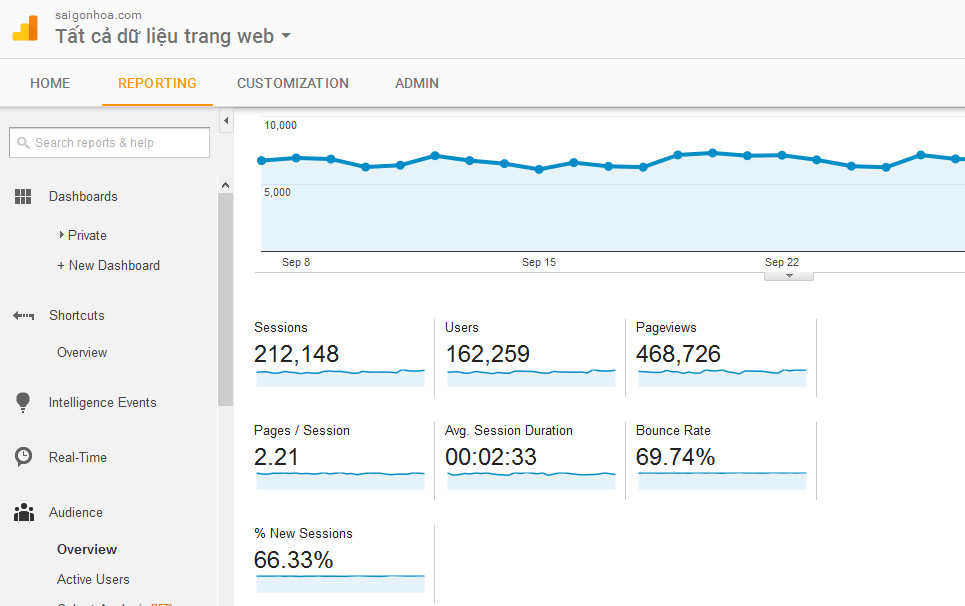
Task: Click the Shortcuts arrow icon
Action: click(23, 316)
